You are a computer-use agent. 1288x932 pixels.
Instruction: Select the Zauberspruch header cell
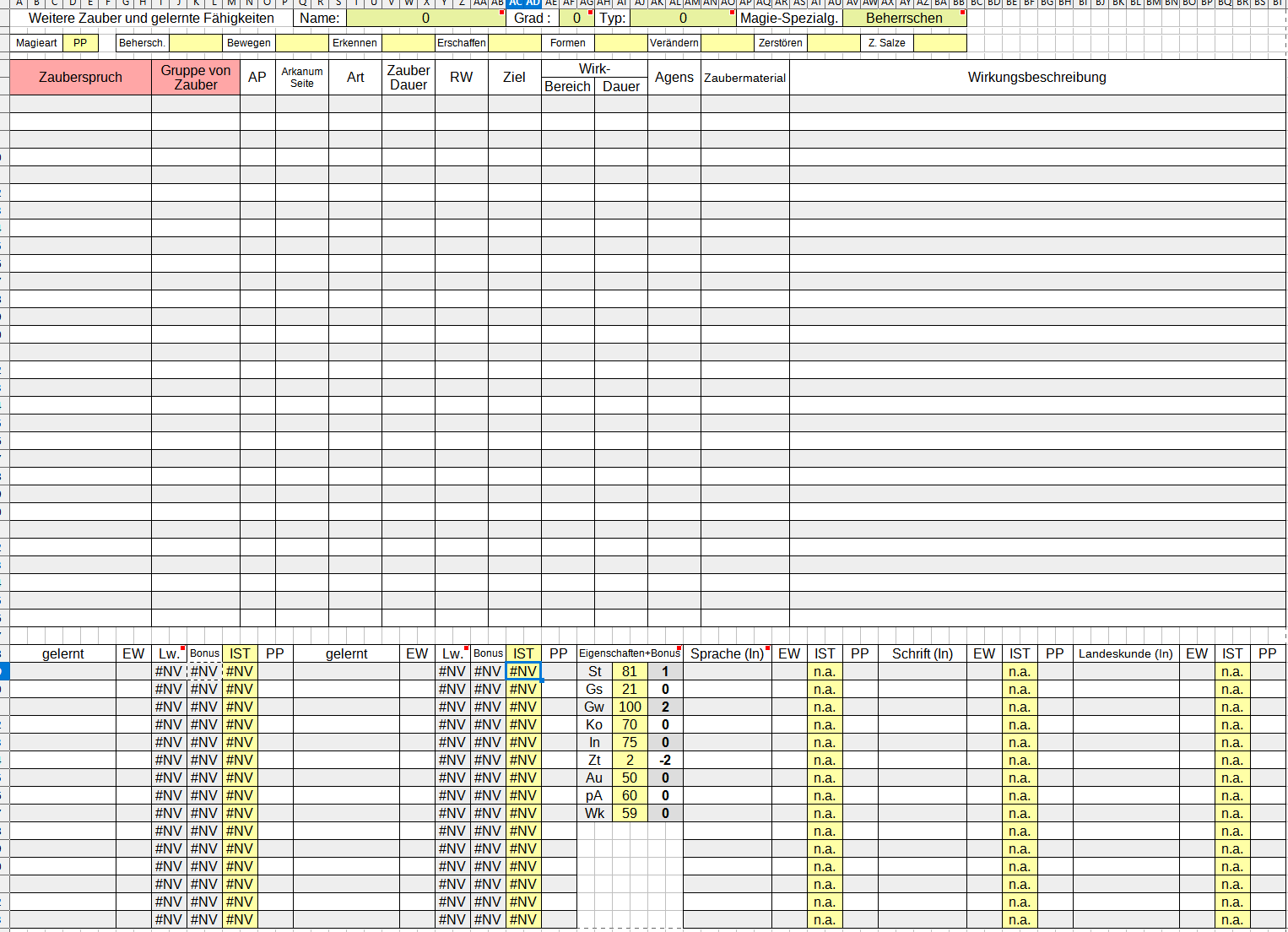pos(80,77)
